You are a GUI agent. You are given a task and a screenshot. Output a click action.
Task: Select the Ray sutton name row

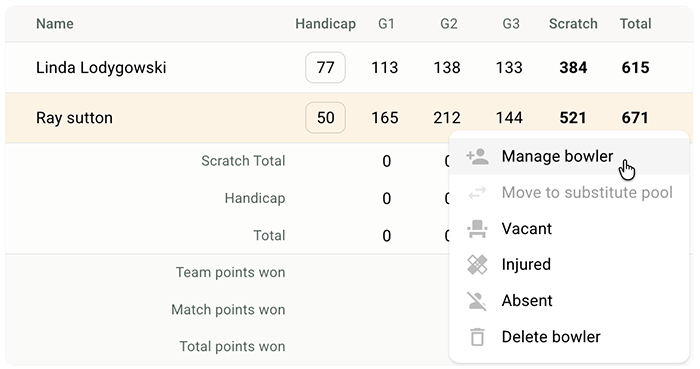pos(349,118)
